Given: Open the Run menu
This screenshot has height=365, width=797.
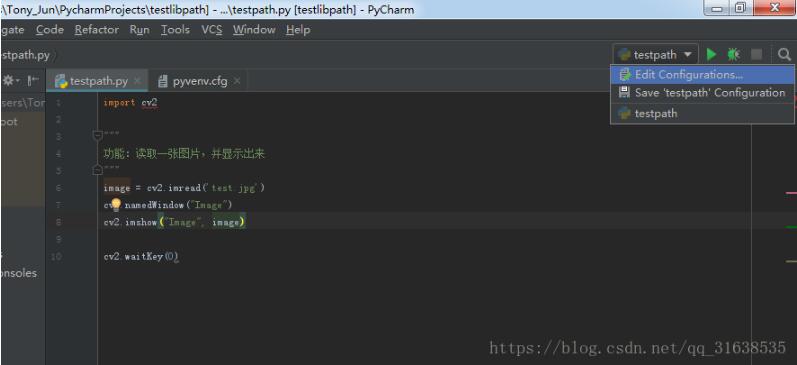Looking at the screenshot, I should point(139,30).
